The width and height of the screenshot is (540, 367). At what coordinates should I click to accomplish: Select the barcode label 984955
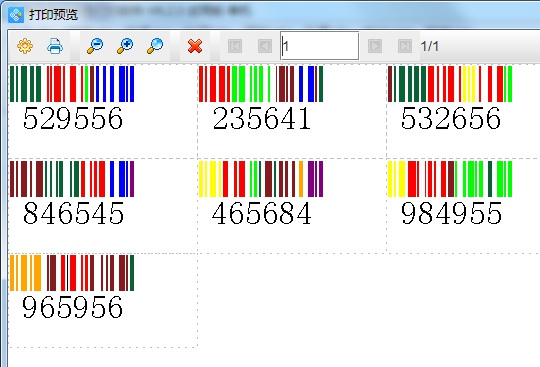click(450, 193)
